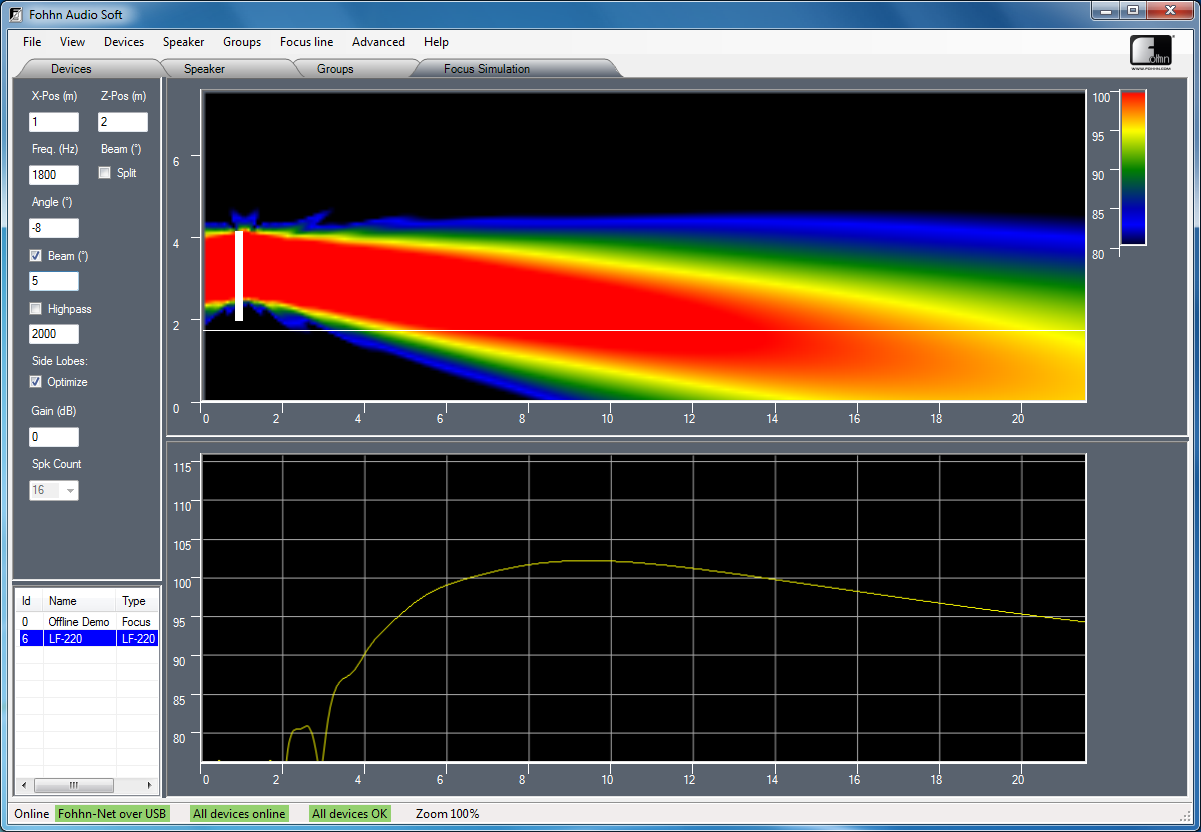Switch to the Speaker tab
This screenshot has height=832, width=1201.
coord(204,69)
